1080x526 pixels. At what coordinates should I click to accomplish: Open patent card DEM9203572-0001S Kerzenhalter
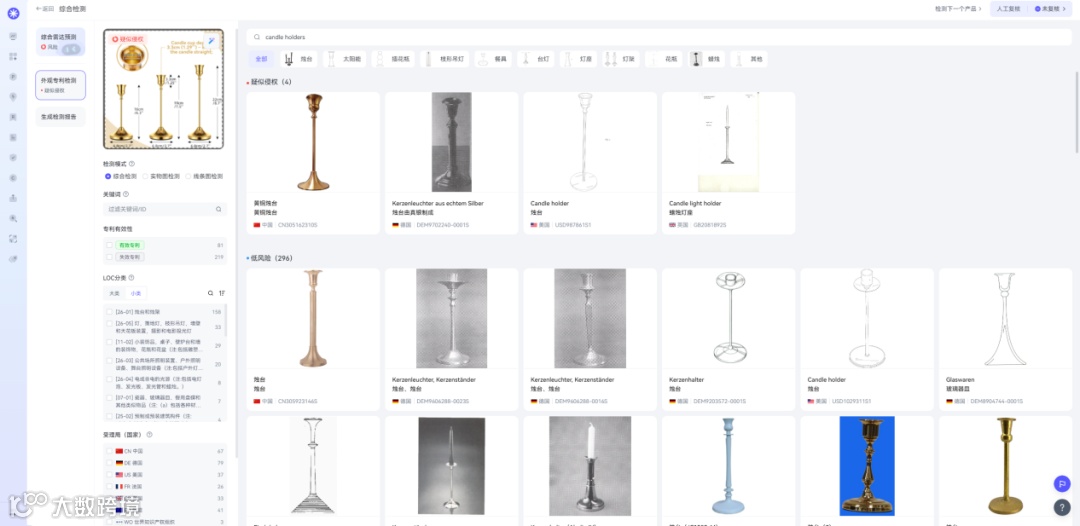coord(729,339)
